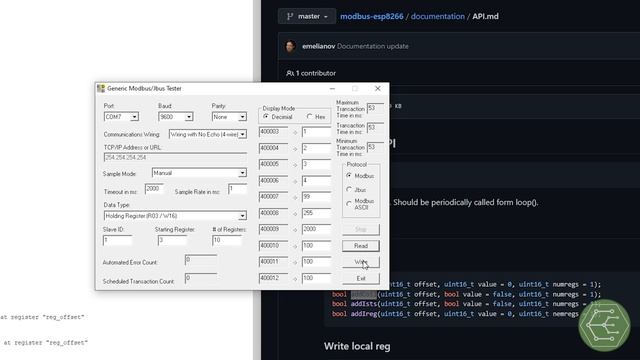The image size is (640, 360).
Task: Click the Starting Register input field
Action: point(172,240)
